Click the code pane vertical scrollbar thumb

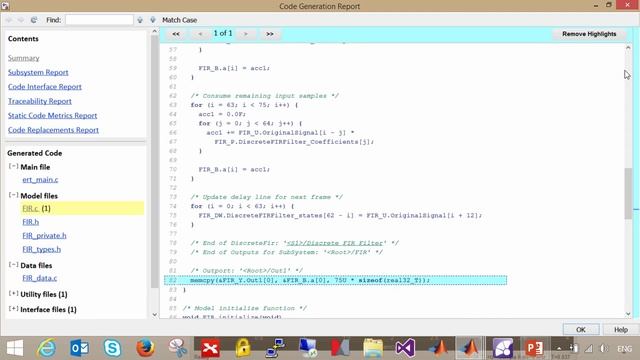tap(628, 194)
